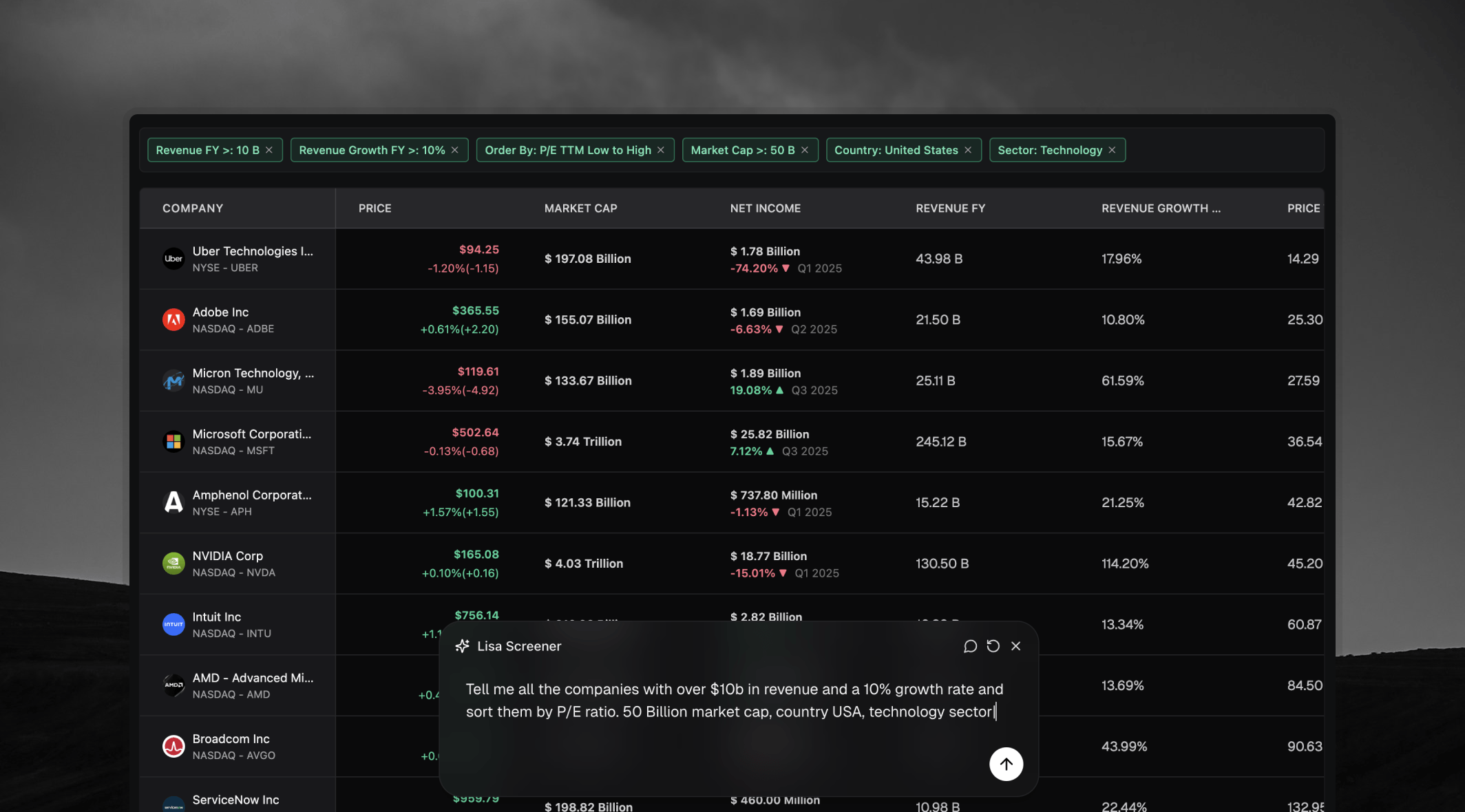This screenshot has height=812, width=1465.
Task: Click Amphenol's $ 737.80 Million net income
Action: tap(773, 495)
